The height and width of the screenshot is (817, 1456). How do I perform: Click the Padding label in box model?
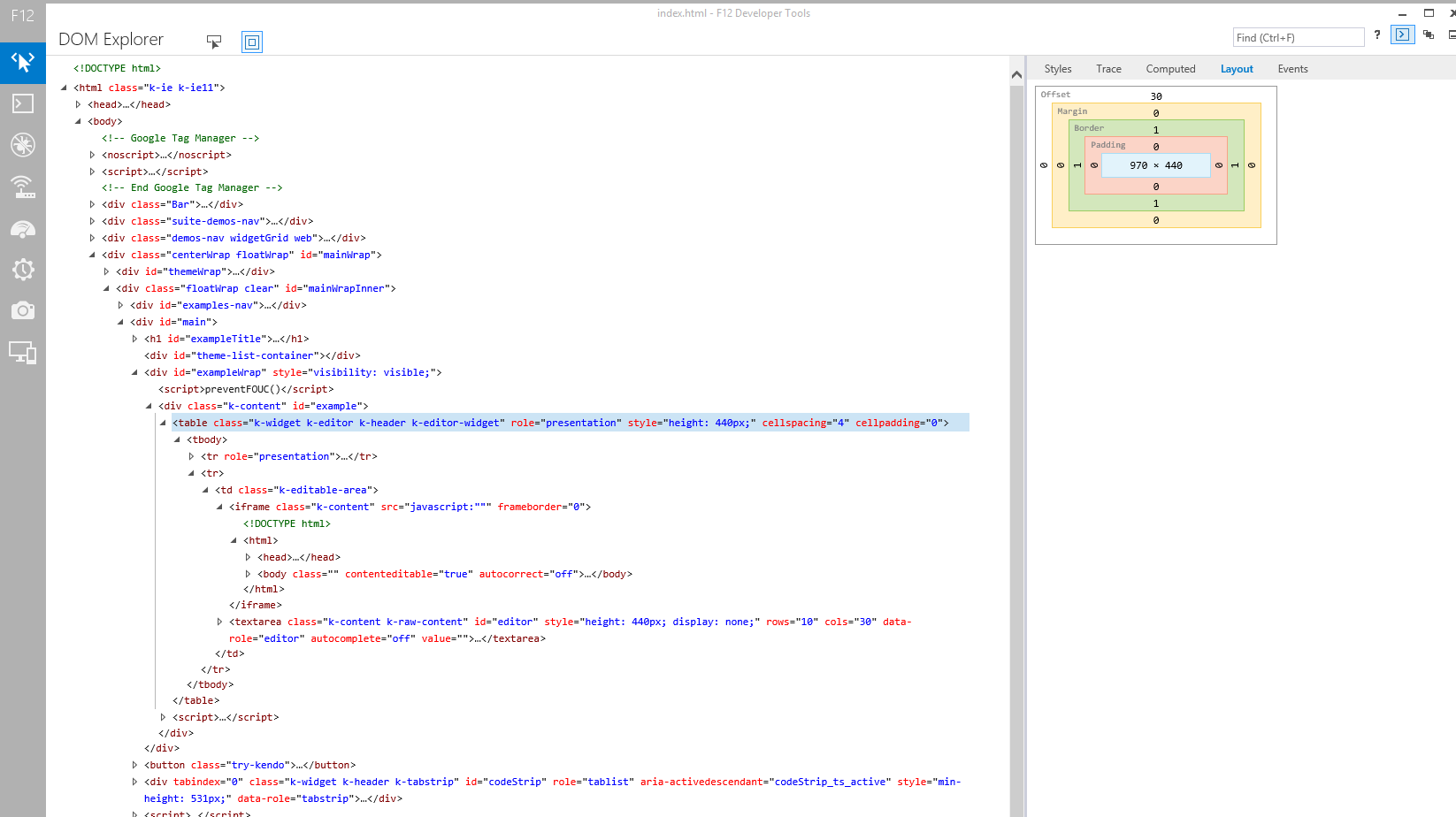1107,145
